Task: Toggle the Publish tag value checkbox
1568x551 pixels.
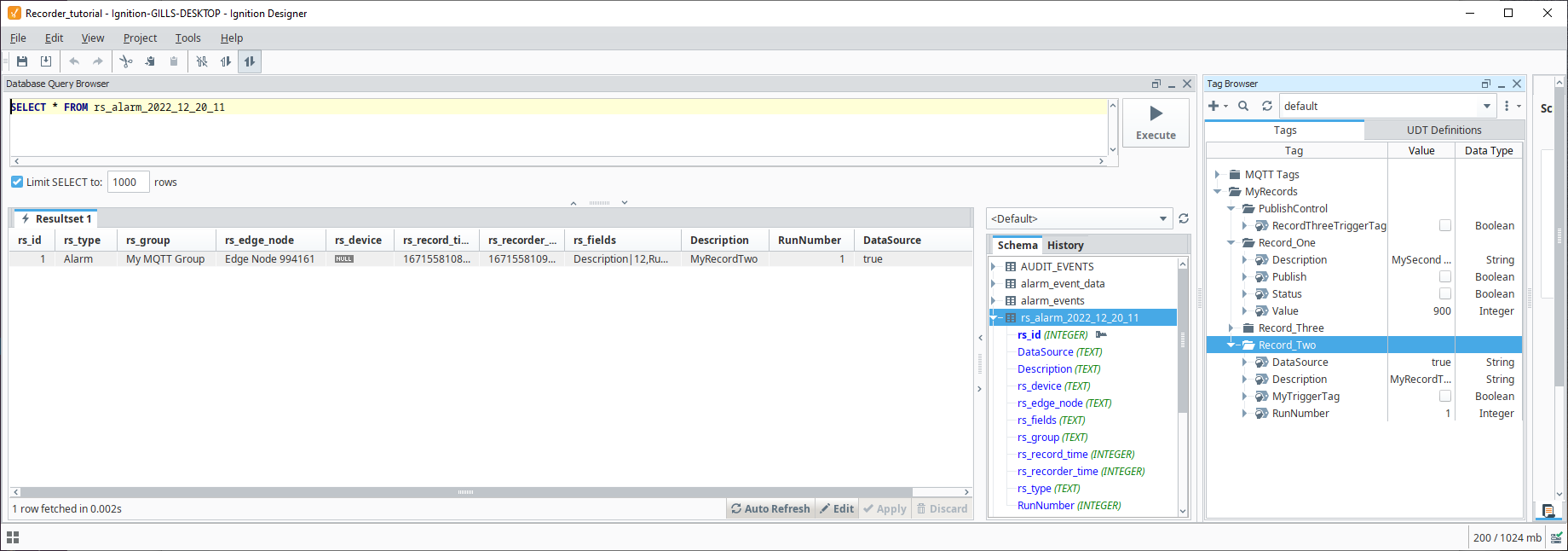Action: [x=1445, y=277]
